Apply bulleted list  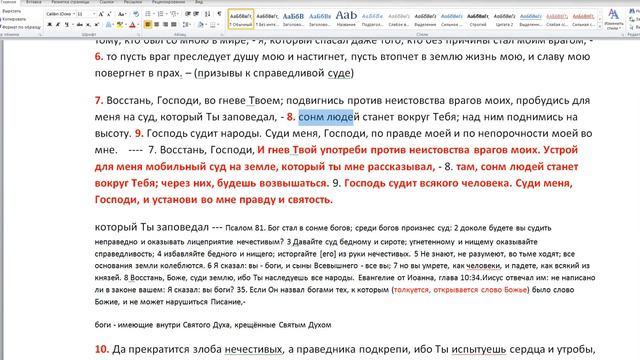(148, 14)
